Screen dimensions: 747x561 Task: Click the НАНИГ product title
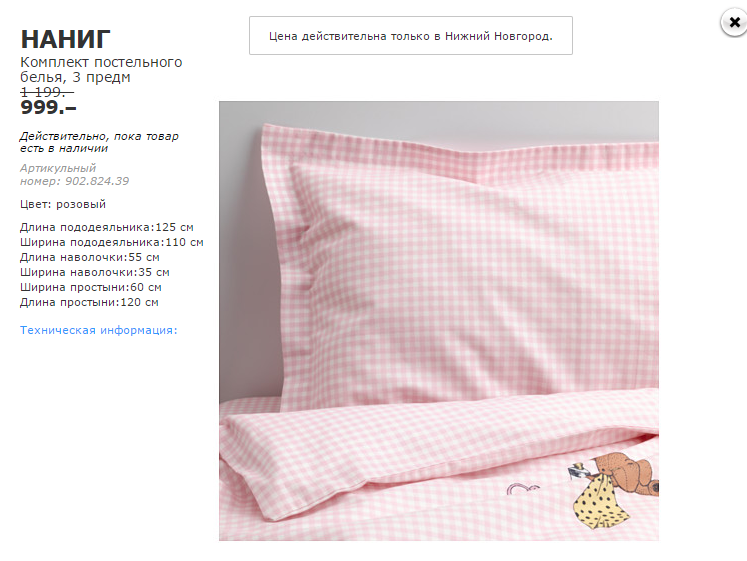[65, 39]
